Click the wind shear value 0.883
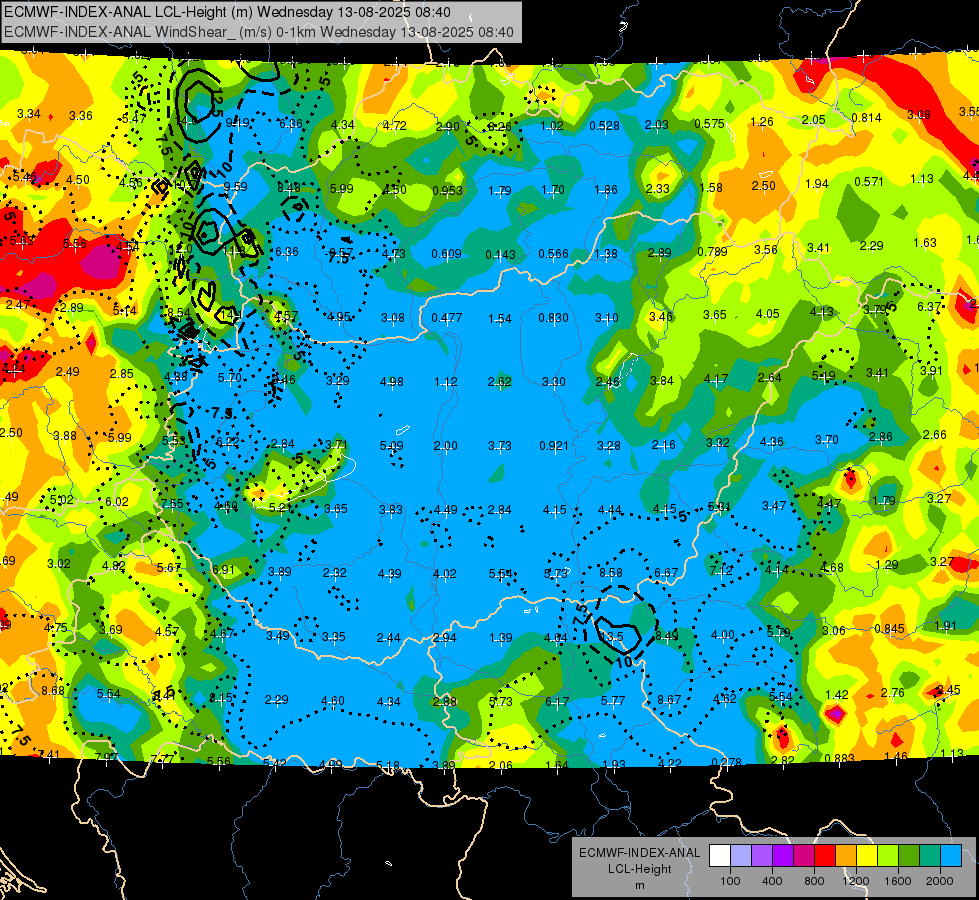The height and width of the screenshot is (900, 979). (x=839, y=759)
